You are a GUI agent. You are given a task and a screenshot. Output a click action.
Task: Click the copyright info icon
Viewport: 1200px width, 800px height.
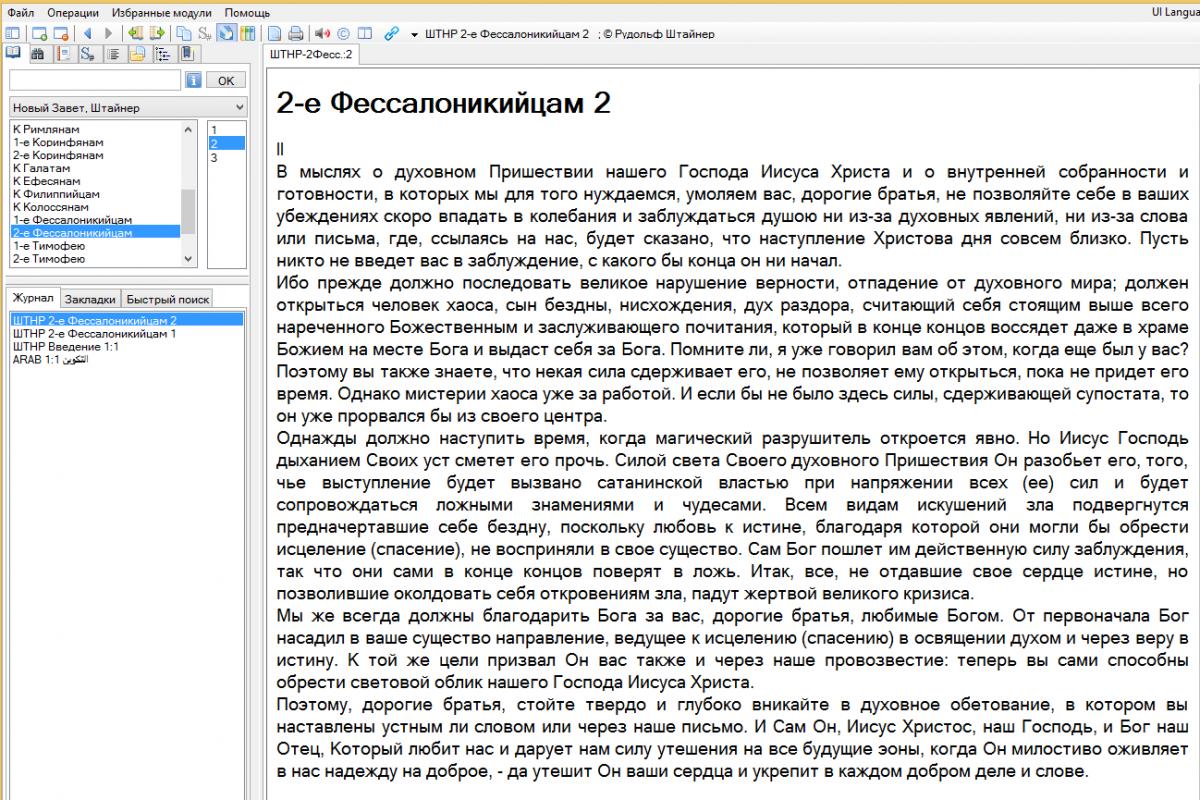click(343, 34)
